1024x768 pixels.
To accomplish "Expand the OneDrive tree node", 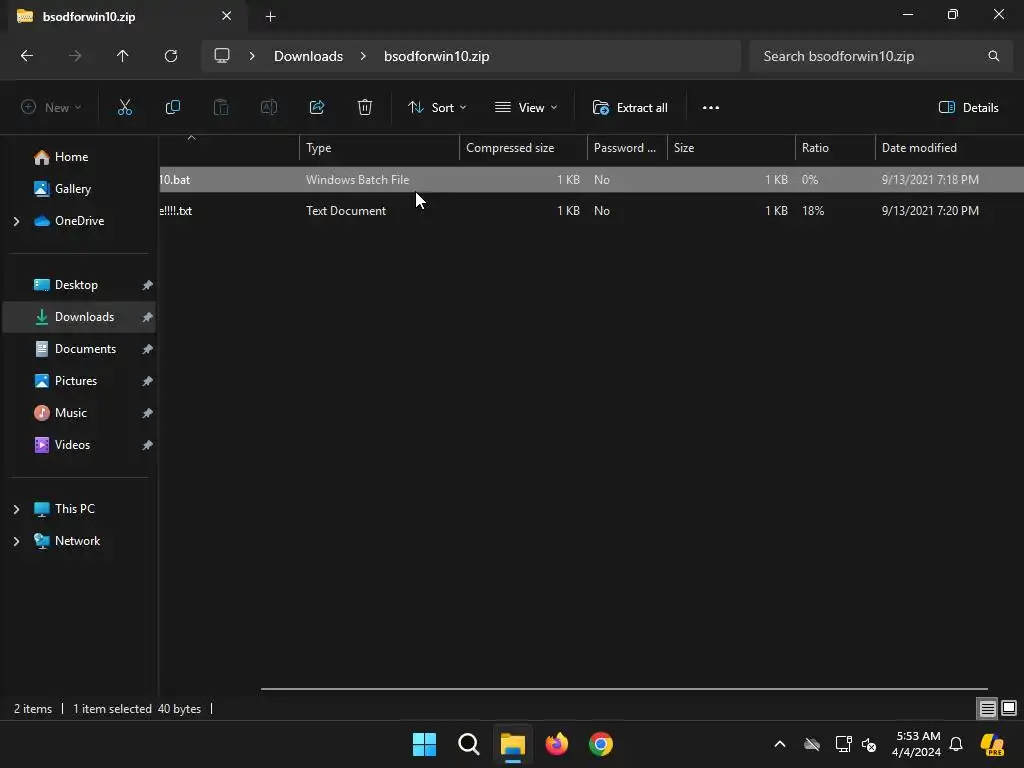I will tap(16, 221).
